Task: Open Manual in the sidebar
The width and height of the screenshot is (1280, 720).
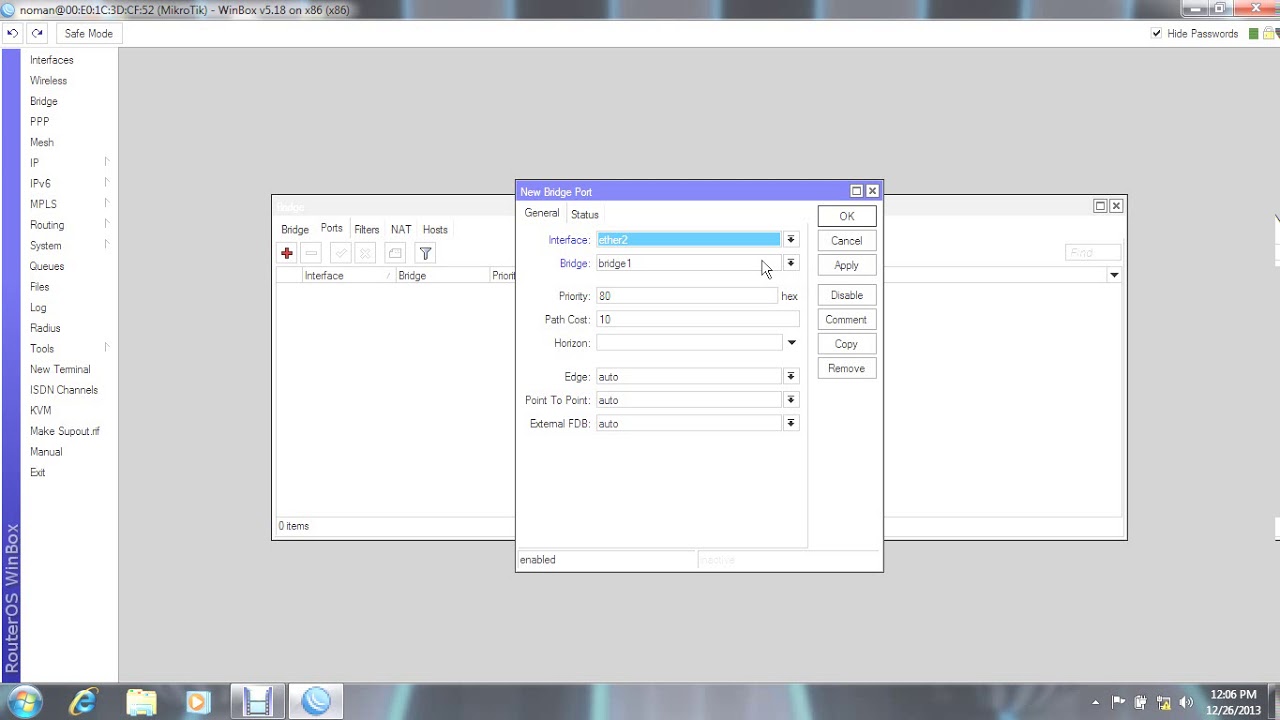Action: click(46, 452)
